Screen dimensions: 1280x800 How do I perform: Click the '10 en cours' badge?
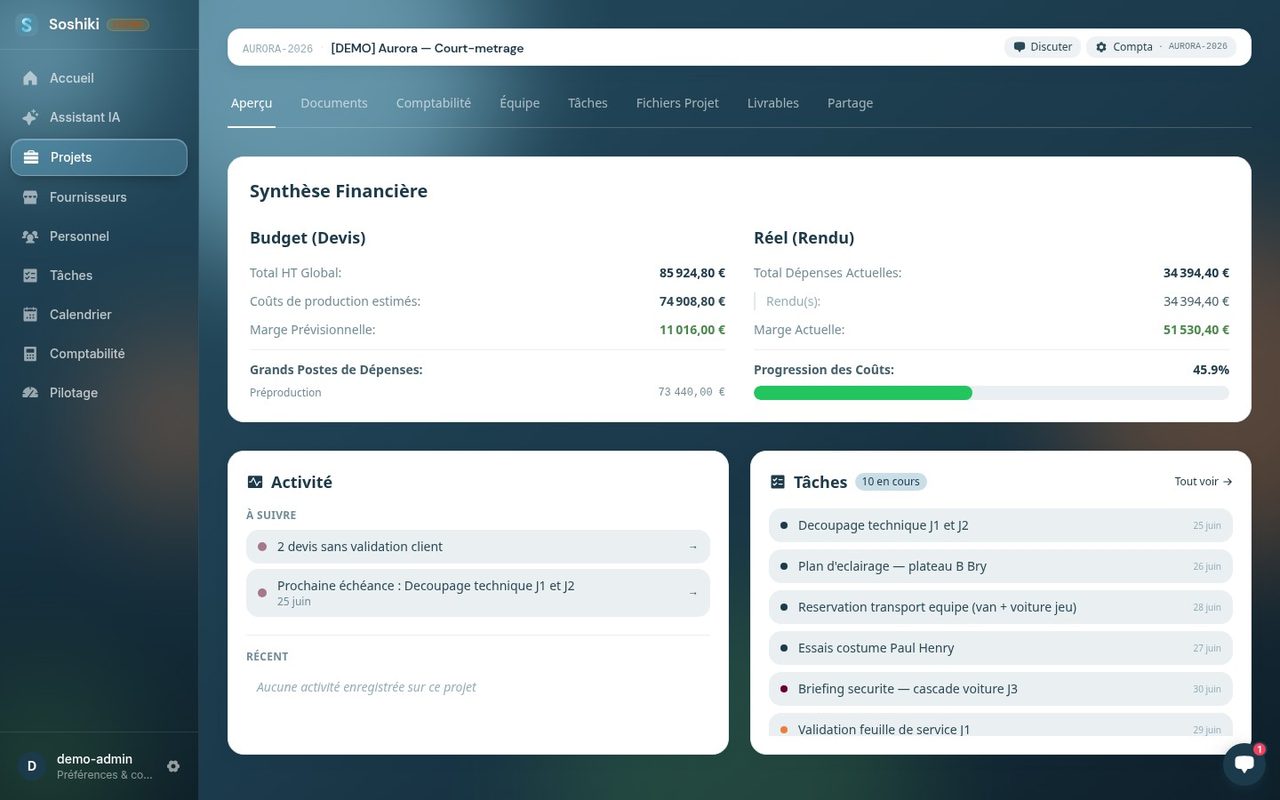891,482
